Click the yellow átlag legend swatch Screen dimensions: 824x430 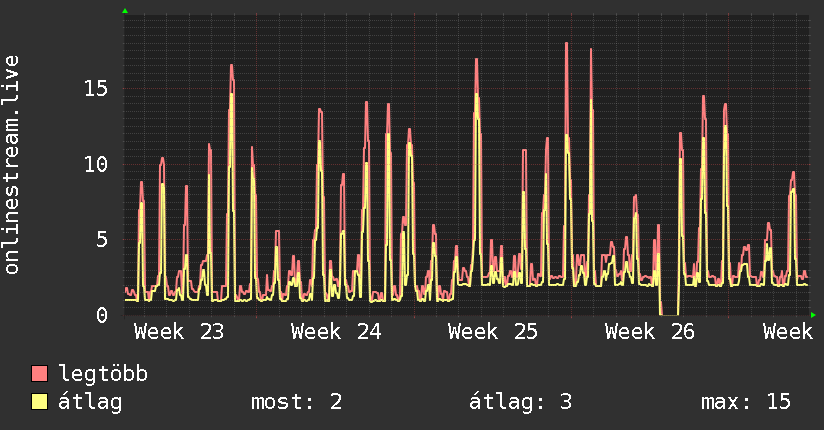tap(39, 401)
